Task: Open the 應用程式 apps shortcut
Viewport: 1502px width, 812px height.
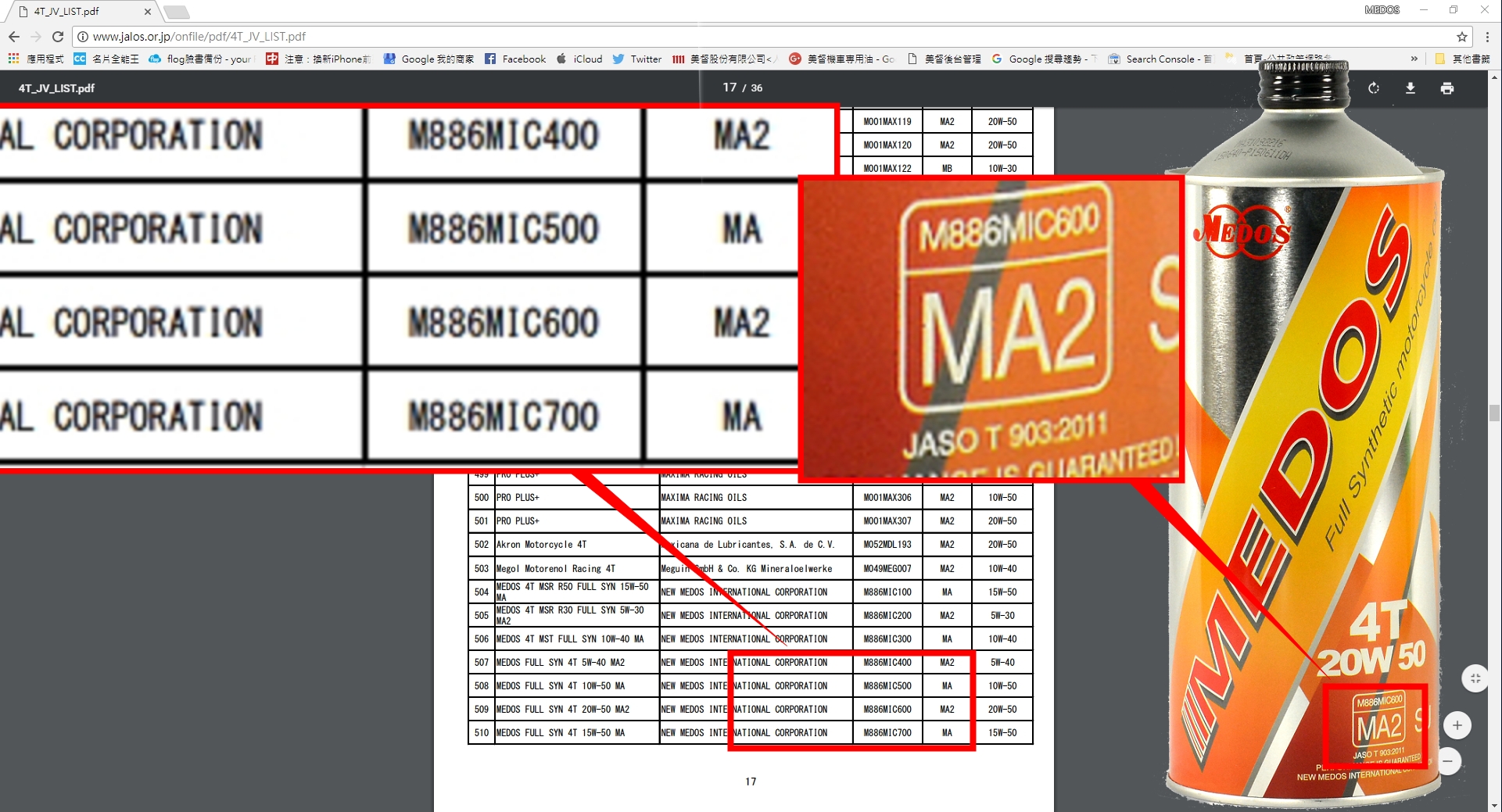Action: 36,59
